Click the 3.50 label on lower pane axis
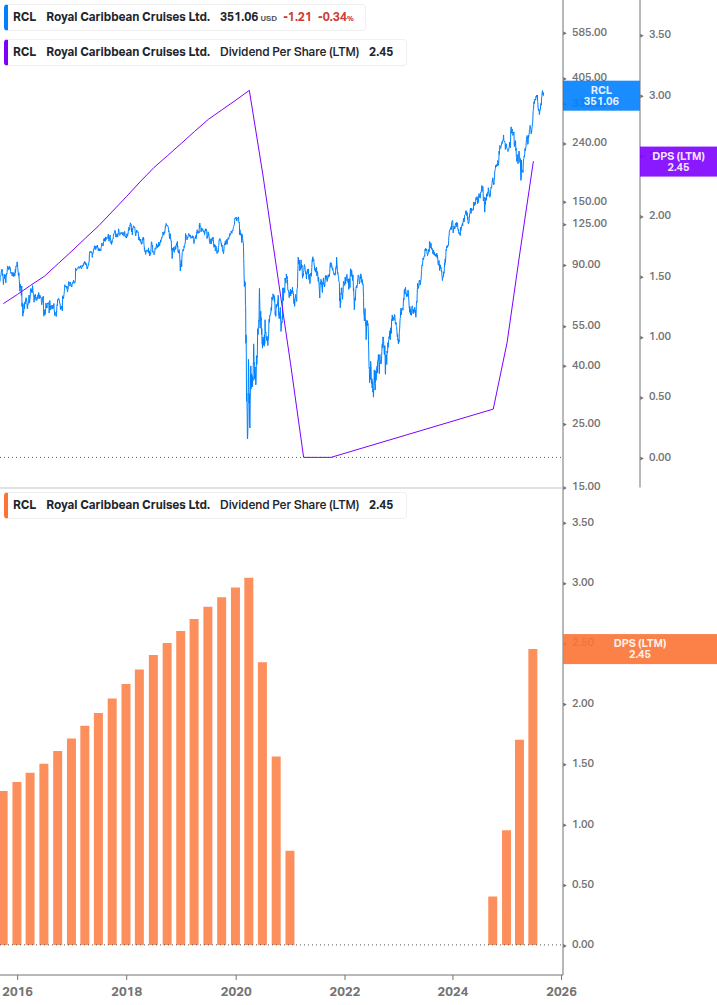This screenshot has height=1005, width=717. click(x=581, y=522)
